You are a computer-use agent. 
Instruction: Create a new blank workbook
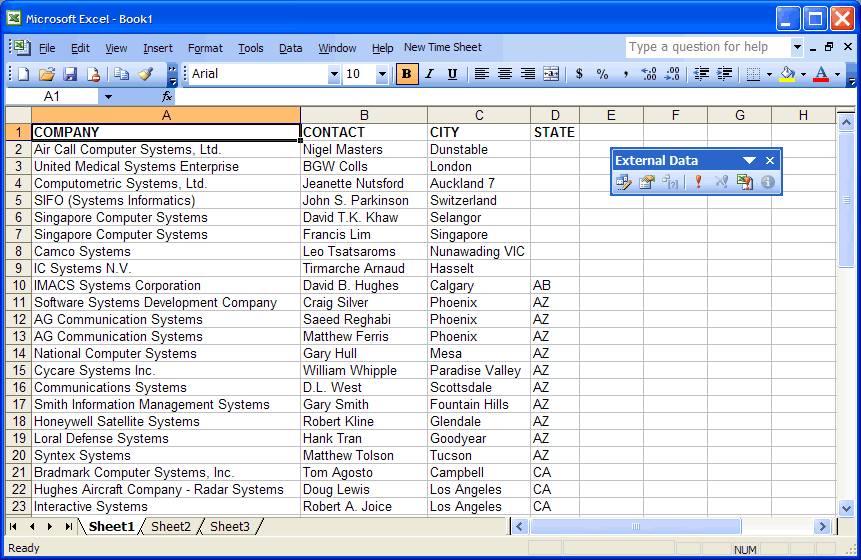click(x=23, y=74)
